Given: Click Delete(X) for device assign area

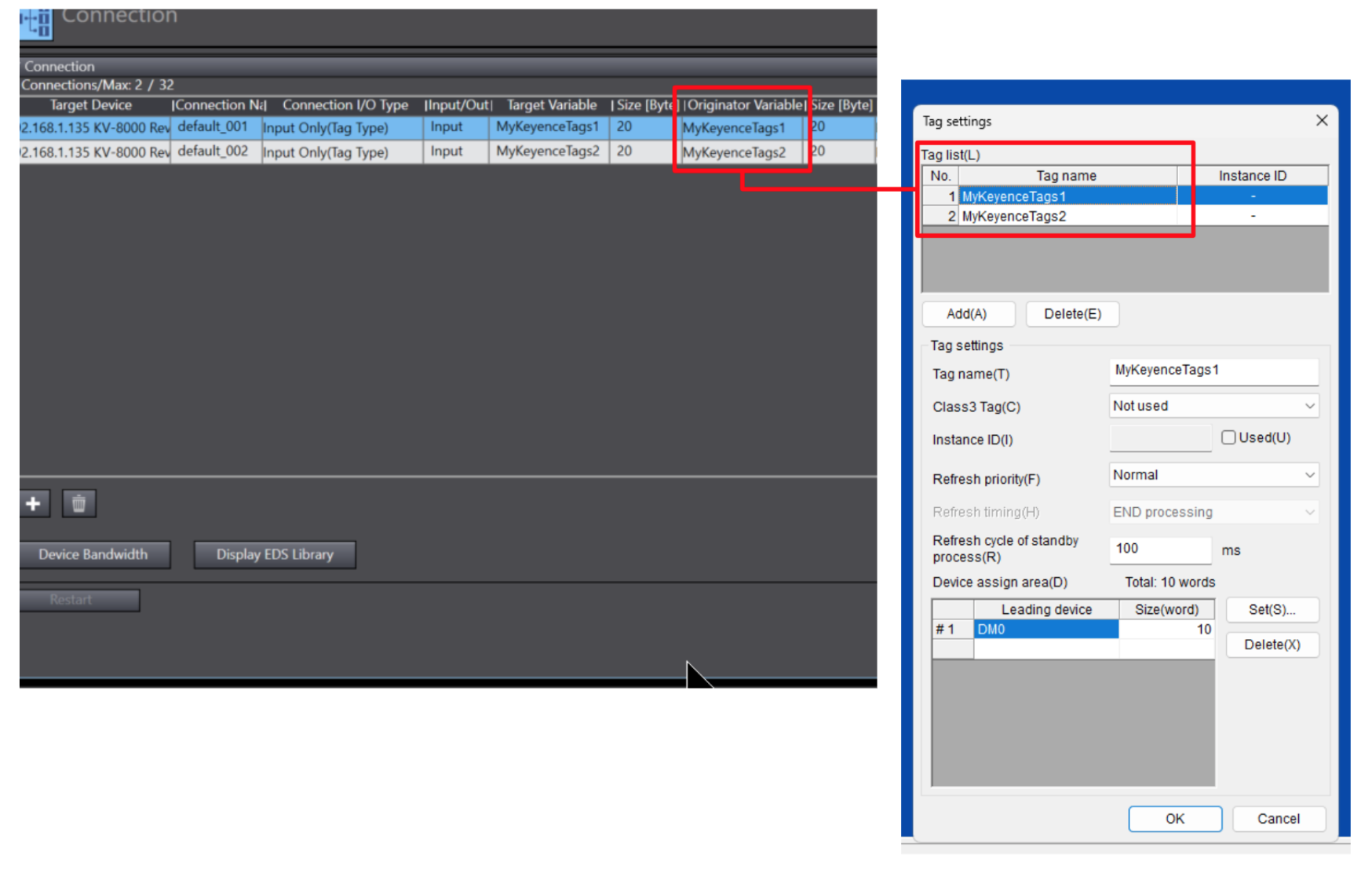Looking at the screenshot, I should [x=1272, y=645].
